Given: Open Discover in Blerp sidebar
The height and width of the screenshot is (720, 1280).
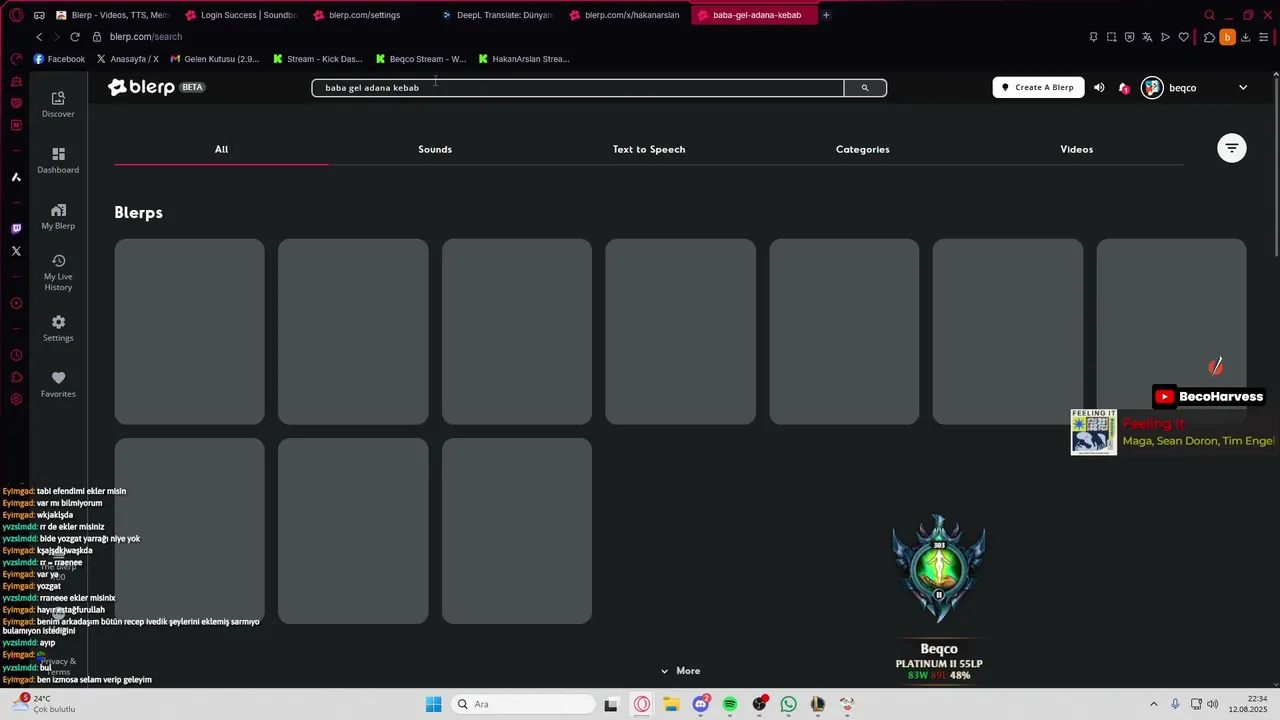Looking at the screenshot, I should click(x=58, y=104).
